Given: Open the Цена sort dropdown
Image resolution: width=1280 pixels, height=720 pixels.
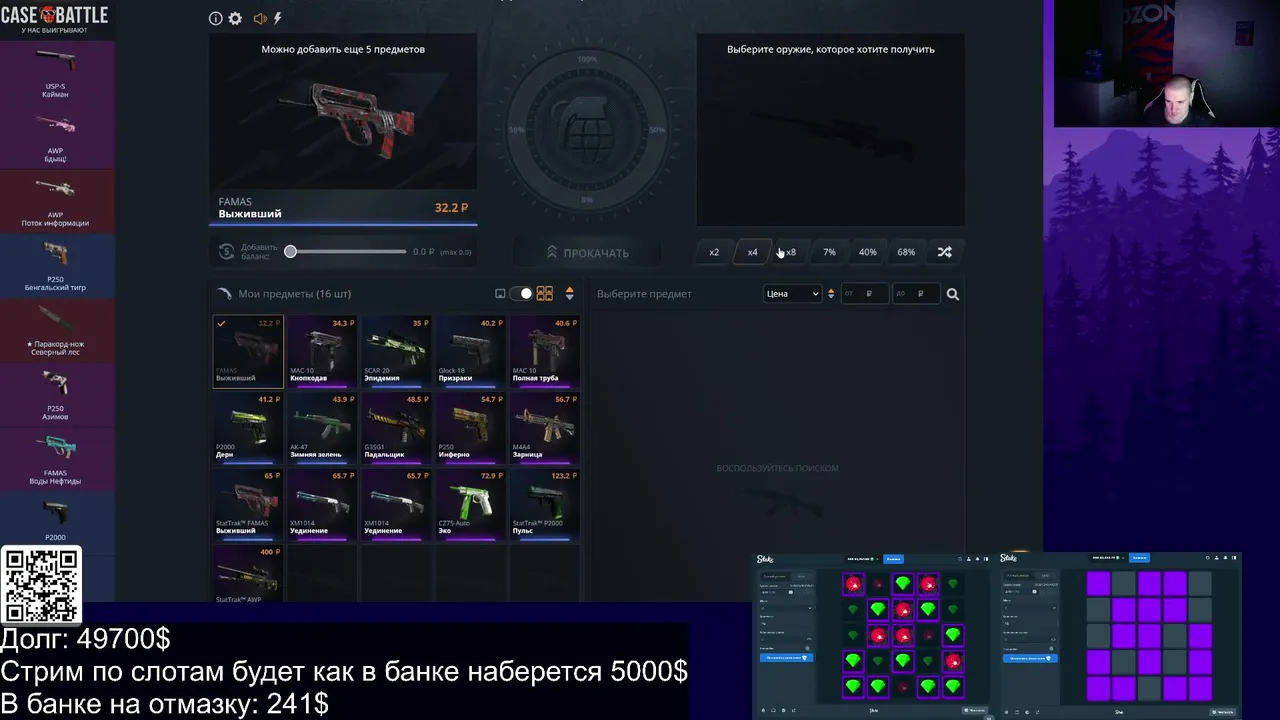Looking at the screenshot, I should 792,294.
